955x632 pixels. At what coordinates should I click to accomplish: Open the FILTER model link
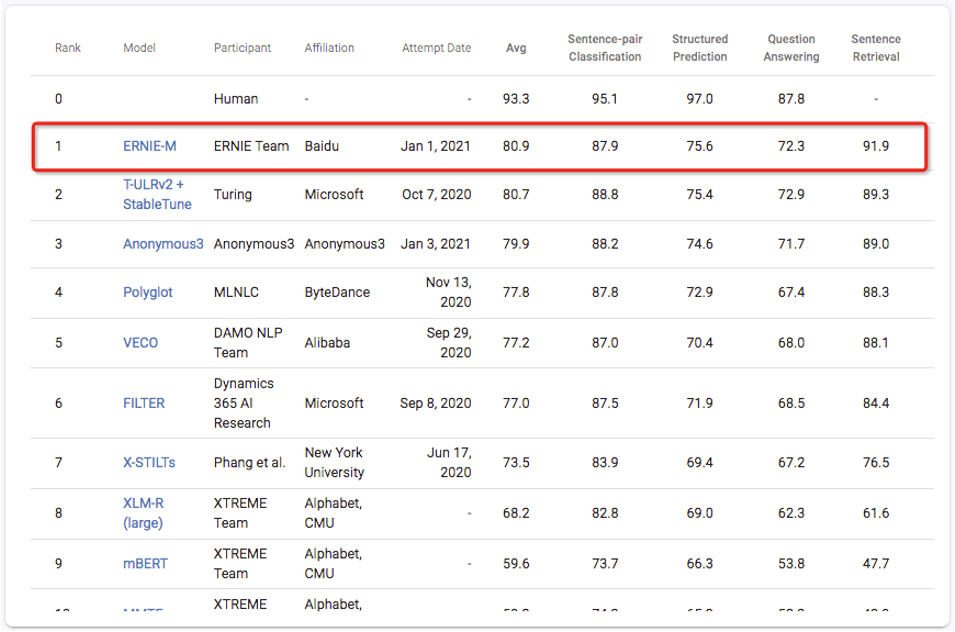tap(144, 403)
